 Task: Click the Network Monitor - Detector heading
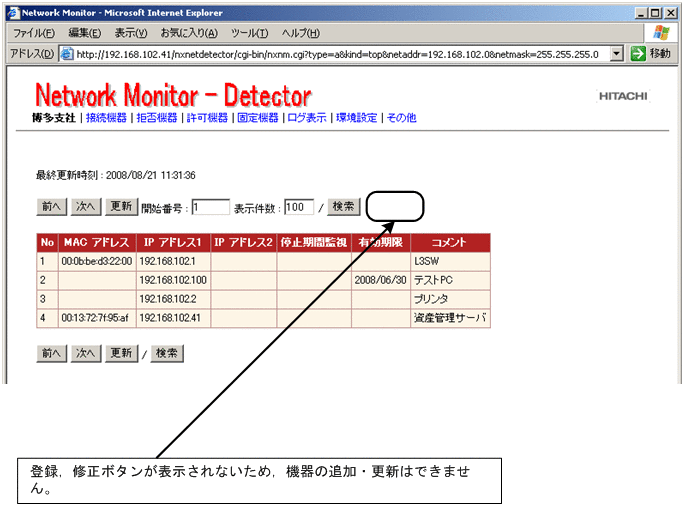pos(173,95)
